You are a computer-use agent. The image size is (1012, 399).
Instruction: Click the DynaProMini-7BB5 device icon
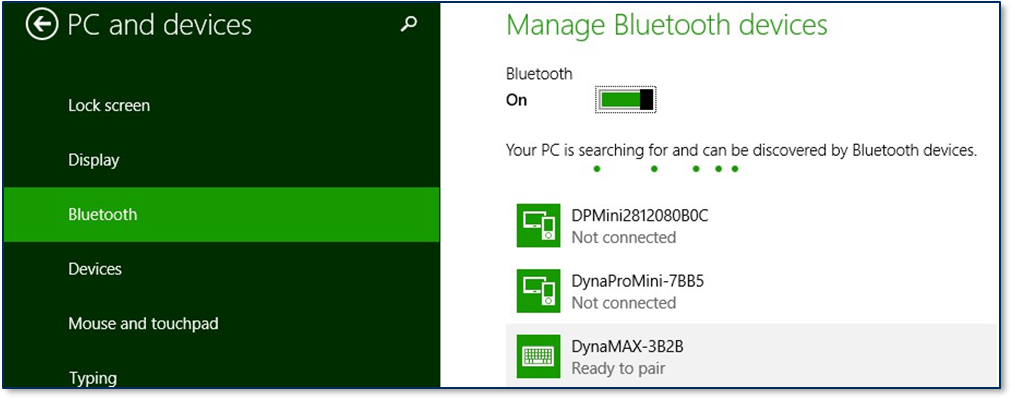(538, 291)
